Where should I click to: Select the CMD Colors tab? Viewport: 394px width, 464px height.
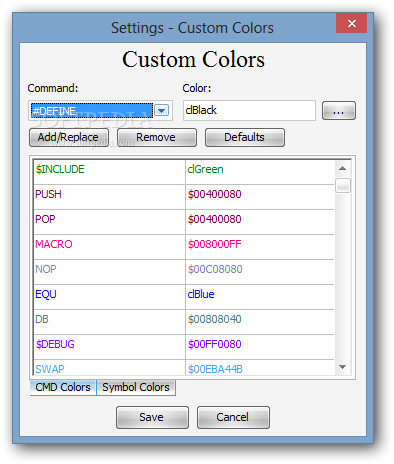point(63,387)
